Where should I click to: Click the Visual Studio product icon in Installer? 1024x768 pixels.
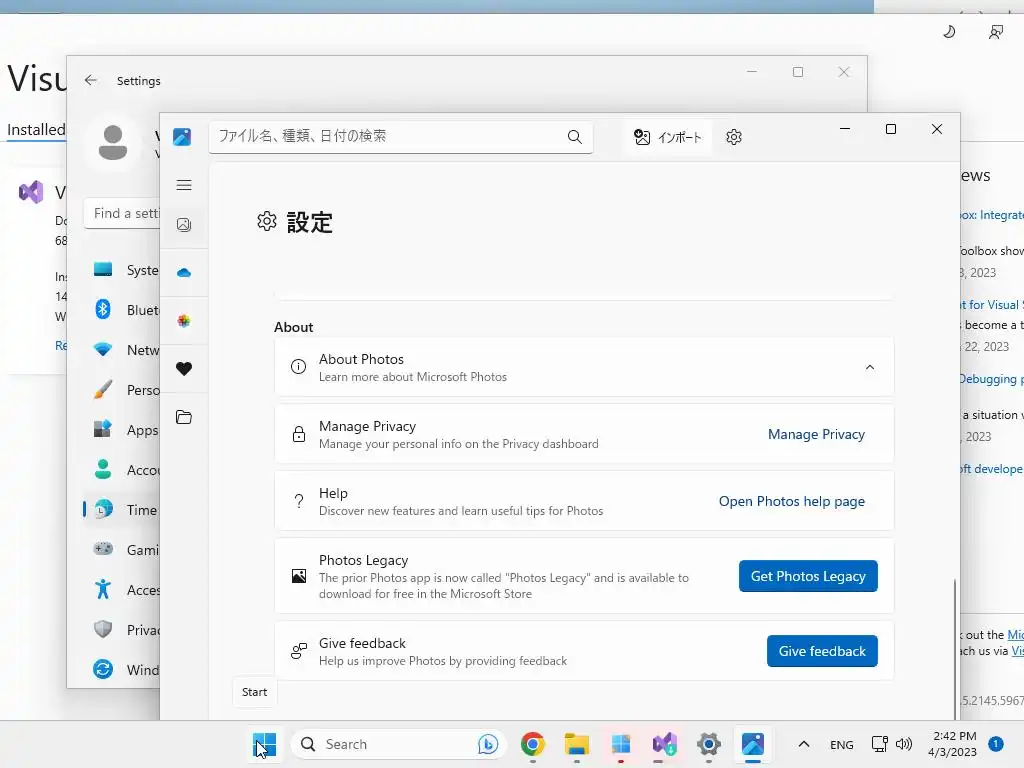point(31,192)
